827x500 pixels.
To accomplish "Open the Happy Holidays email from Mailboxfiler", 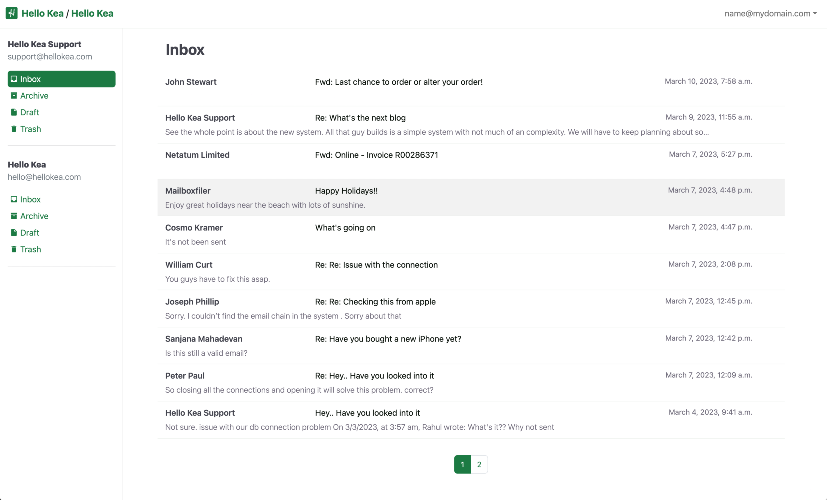I will click(x=471, y=197).
